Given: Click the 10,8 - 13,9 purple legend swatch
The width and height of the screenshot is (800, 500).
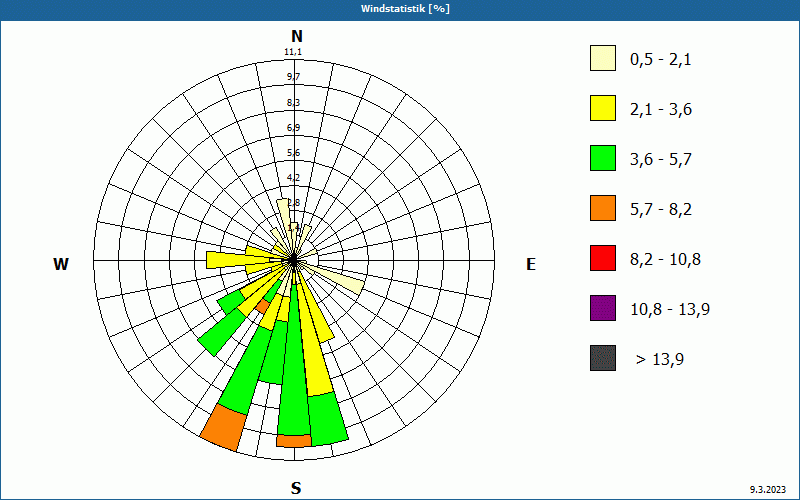Looking at the screenshot, I should tap(603, 308).
